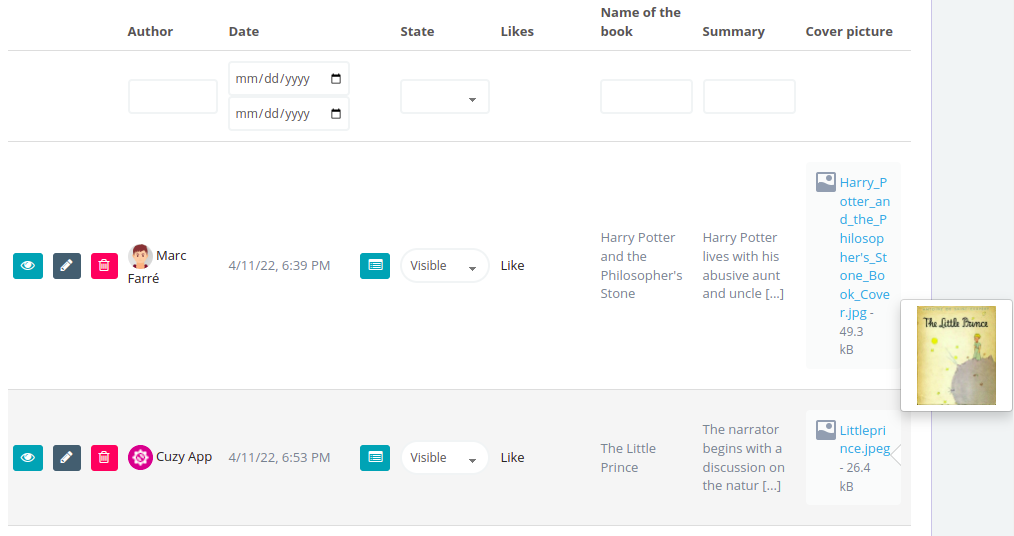The height and width of the screenshot is (536, 1014).
Task: Change the Visible state for Little Prince row
Action: tap(445, 458)
